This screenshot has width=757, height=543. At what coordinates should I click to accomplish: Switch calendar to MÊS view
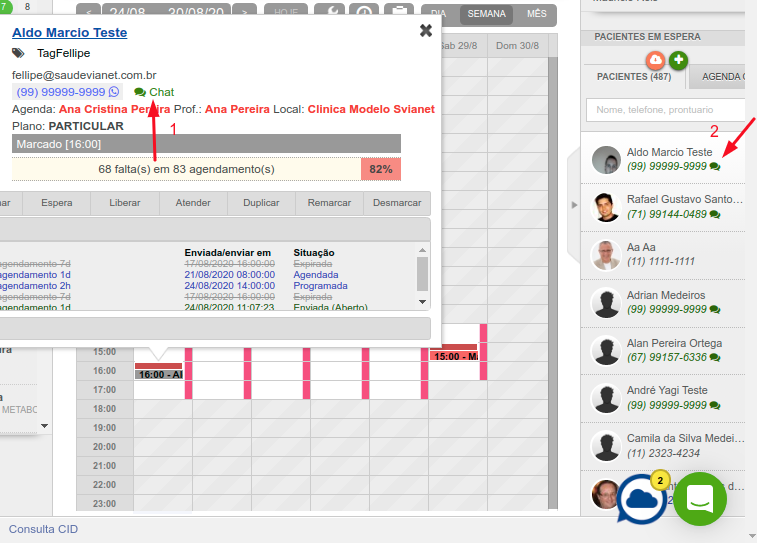(x=536, y=14)
